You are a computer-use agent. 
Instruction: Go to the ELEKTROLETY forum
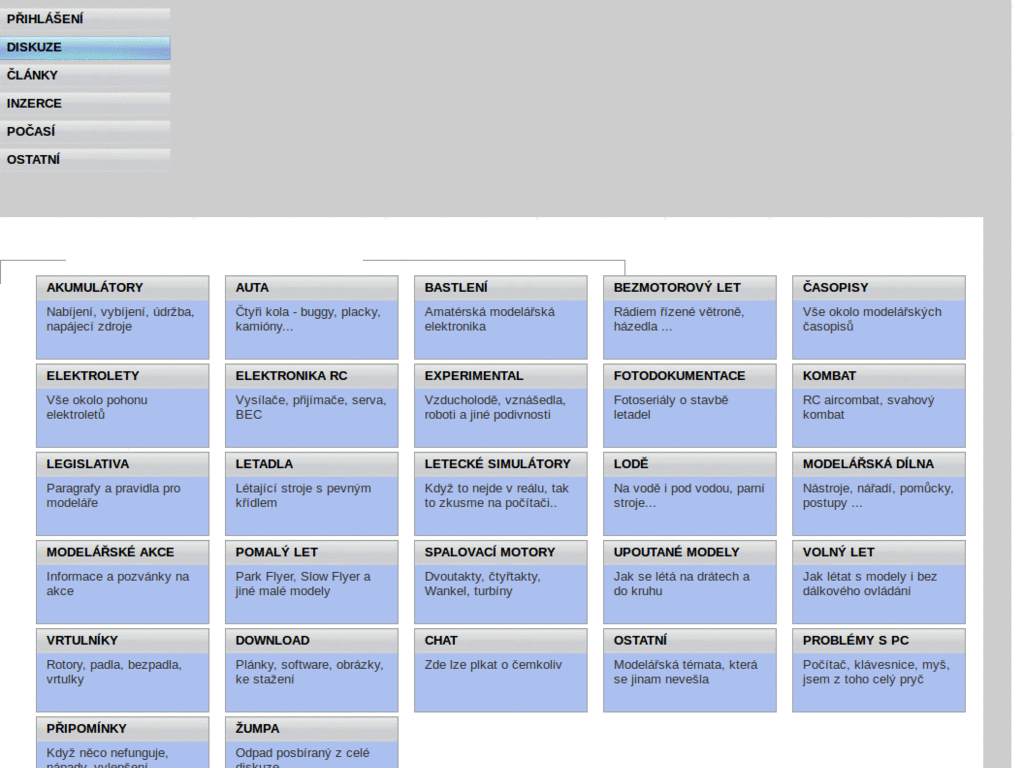tap(93, 376)
